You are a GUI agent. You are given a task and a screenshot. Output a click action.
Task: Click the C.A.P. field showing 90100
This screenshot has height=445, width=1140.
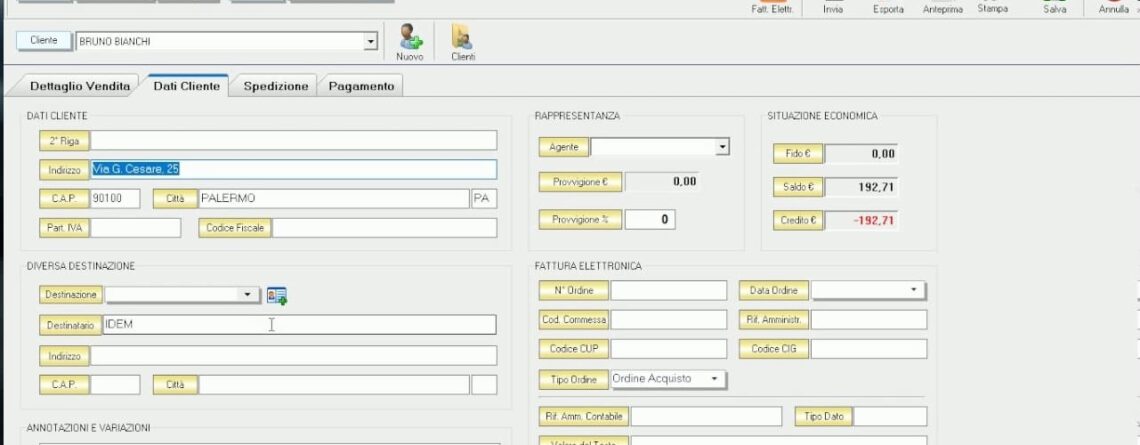[115, 199]
